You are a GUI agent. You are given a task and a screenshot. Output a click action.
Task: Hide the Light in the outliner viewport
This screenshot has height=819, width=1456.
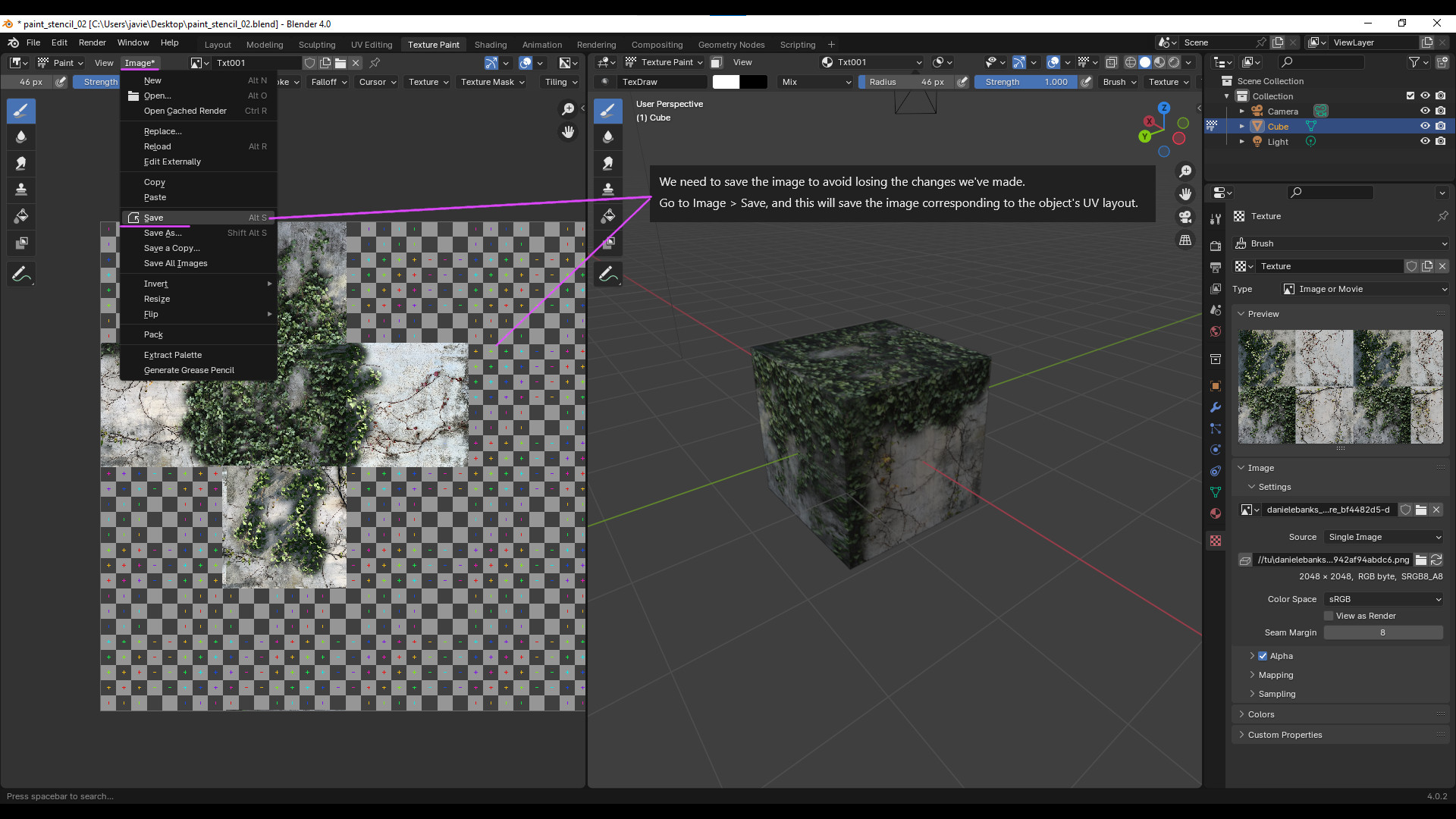coord(1425,141)
